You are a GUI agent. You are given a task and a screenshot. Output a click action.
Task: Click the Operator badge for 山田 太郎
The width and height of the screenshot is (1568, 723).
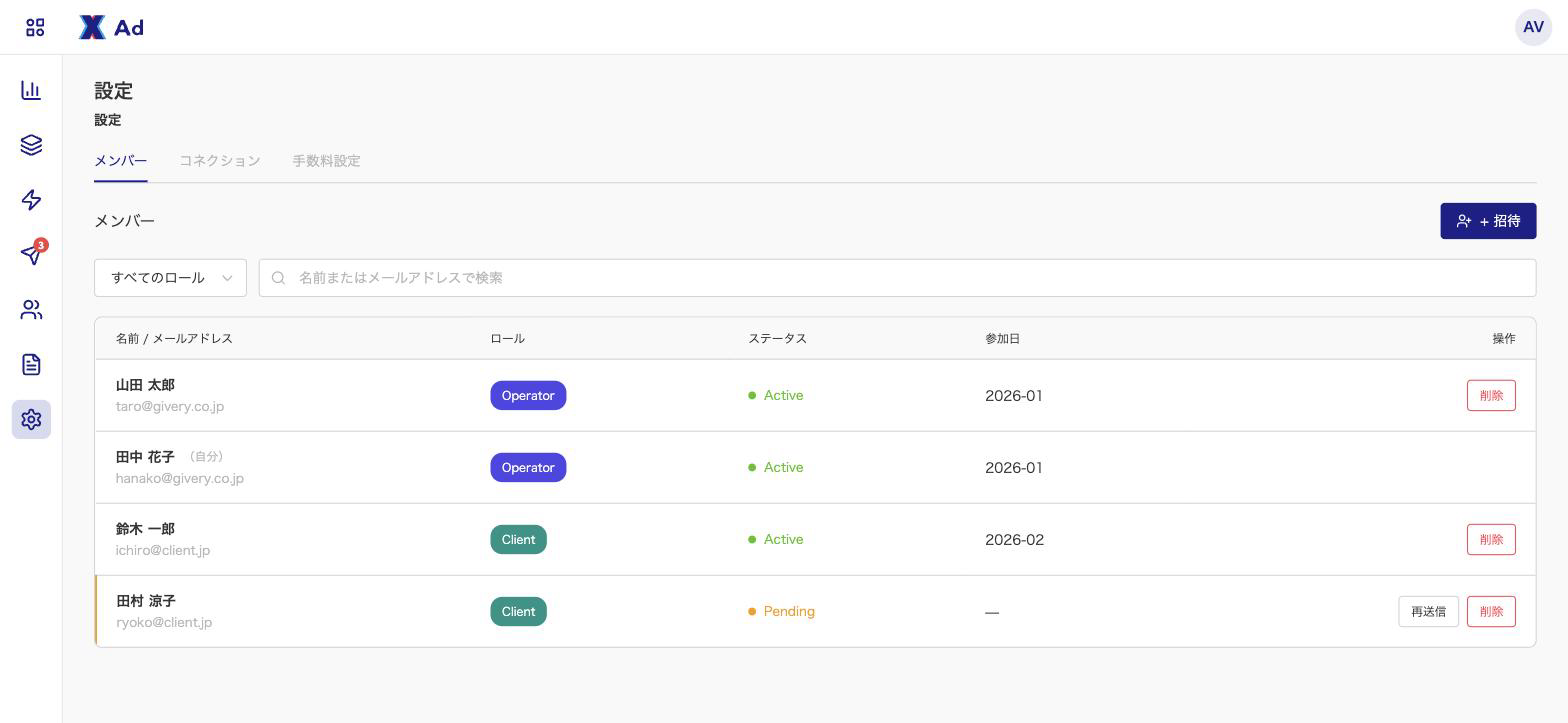pyautogui.click(x=528, y=395)
